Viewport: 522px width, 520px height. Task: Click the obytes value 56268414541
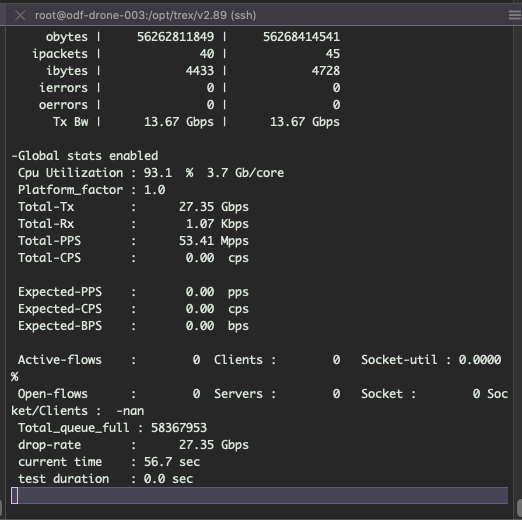tap(301, 37)
